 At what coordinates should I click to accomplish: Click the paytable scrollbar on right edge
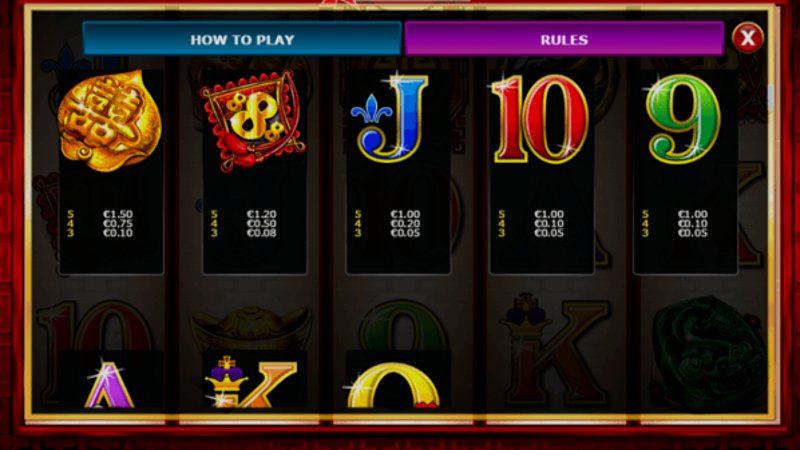coord(770,97)
